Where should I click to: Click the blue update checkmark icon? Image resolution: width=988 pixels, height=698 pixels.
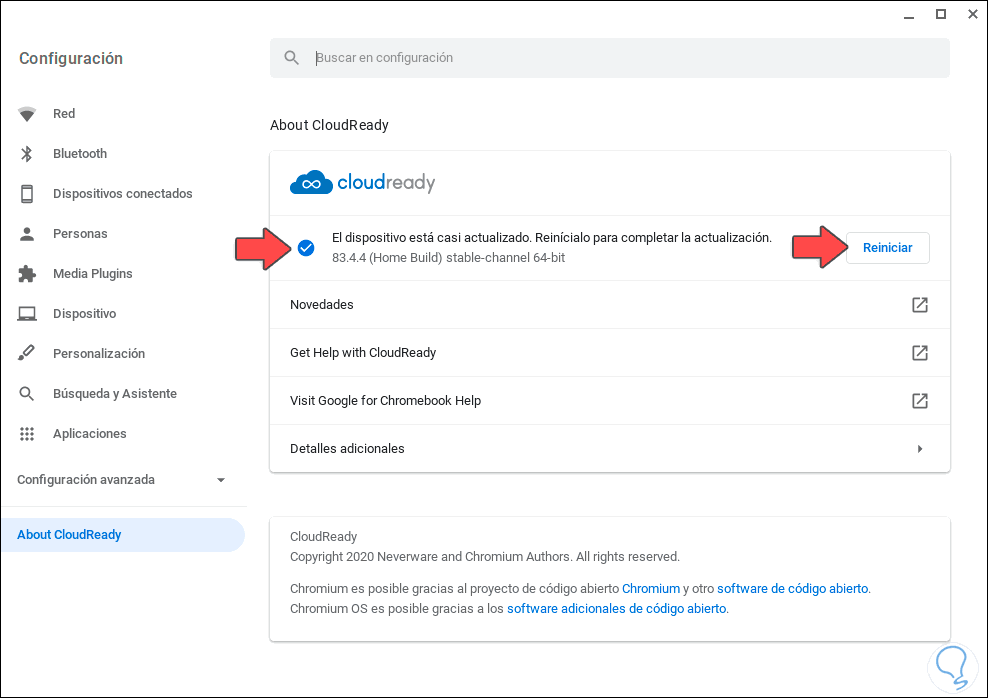tap(306, 247)
